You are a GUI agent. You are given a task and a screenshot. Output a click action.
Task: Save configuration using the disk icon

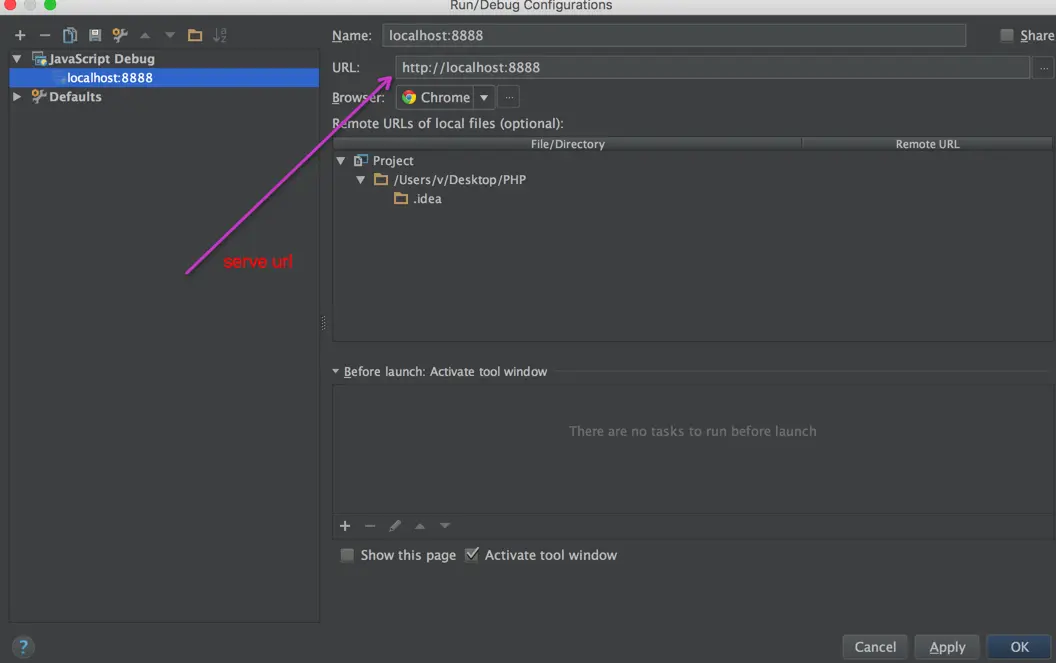pyautogui.click(x=95, y=35)
